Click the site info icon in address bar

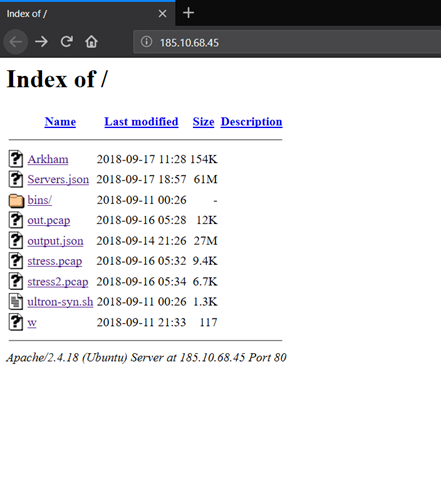146,42
